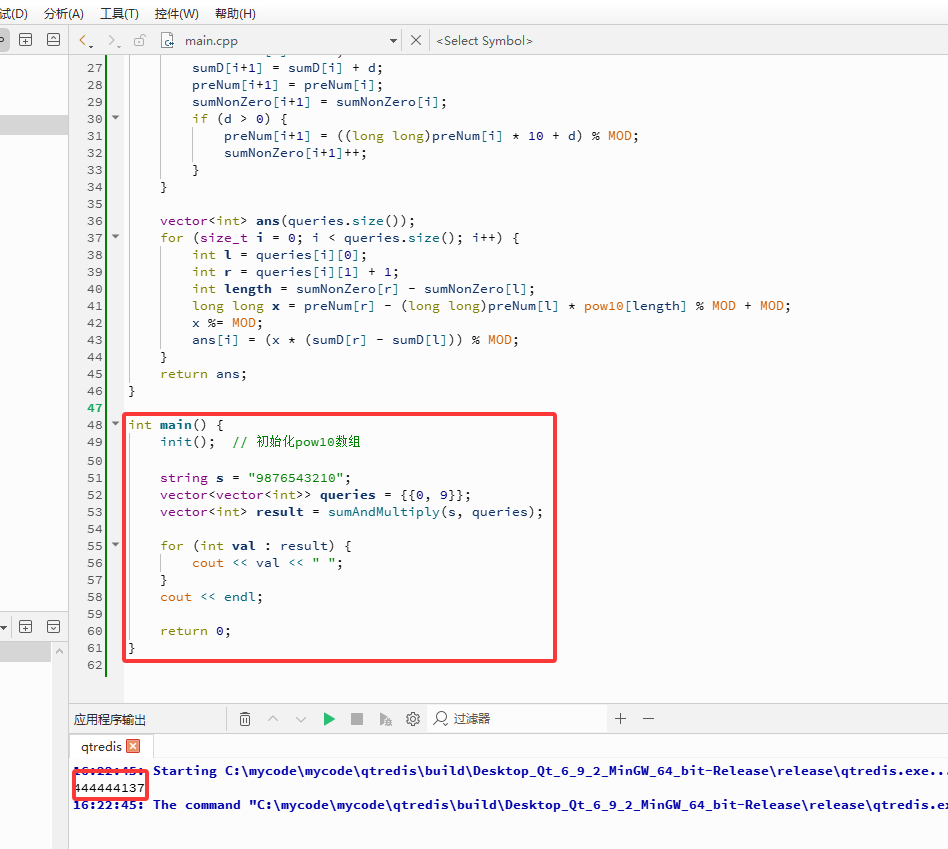Screen dimensions: 948x849
Task: Go to previous item in output
Action: click(x=273, y=719)
